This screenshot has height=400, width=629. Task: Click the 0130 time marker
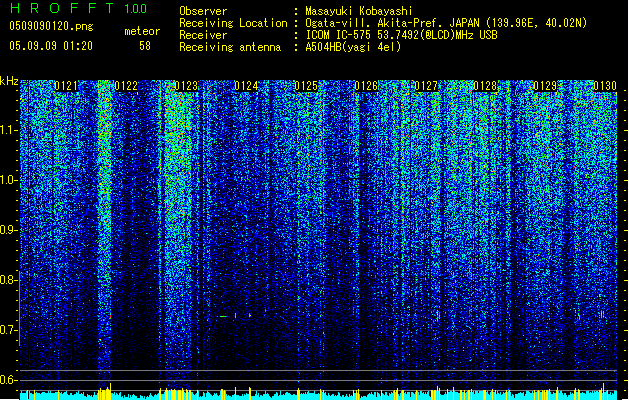[x=605, y=86]
